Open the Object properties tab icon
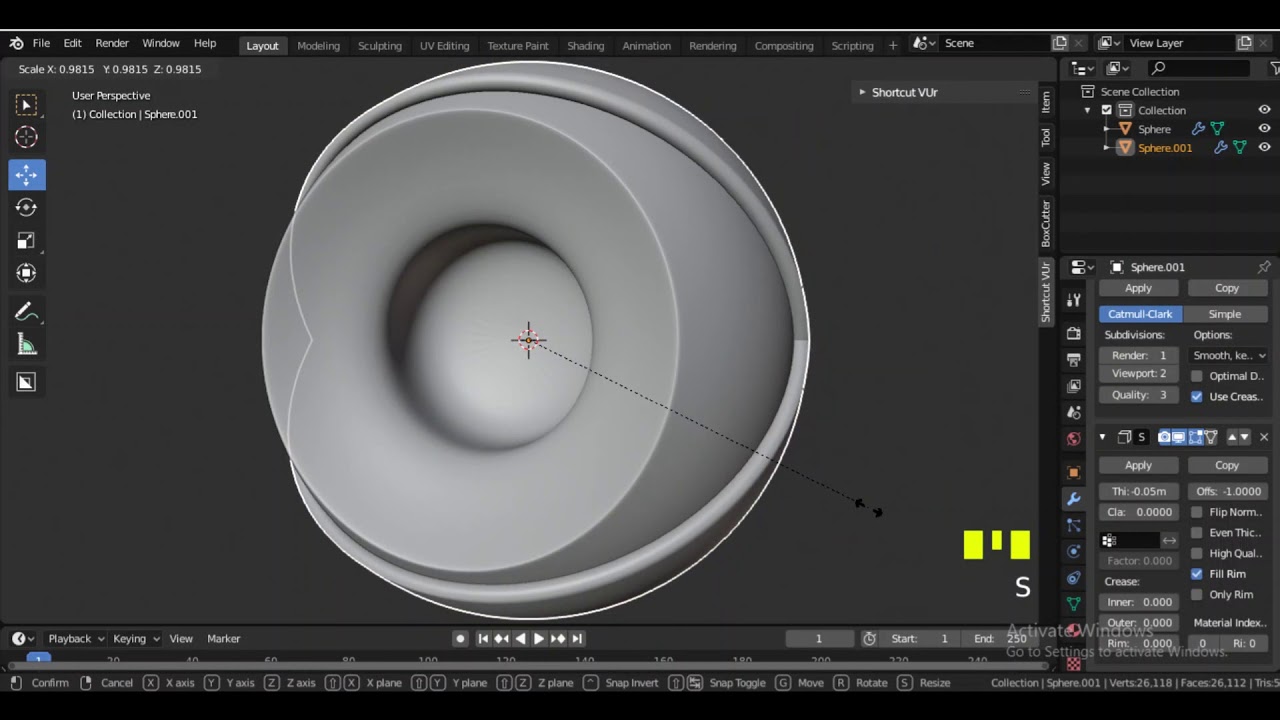This screenshot has height=720, width=1280. (x=1073, y=472)
